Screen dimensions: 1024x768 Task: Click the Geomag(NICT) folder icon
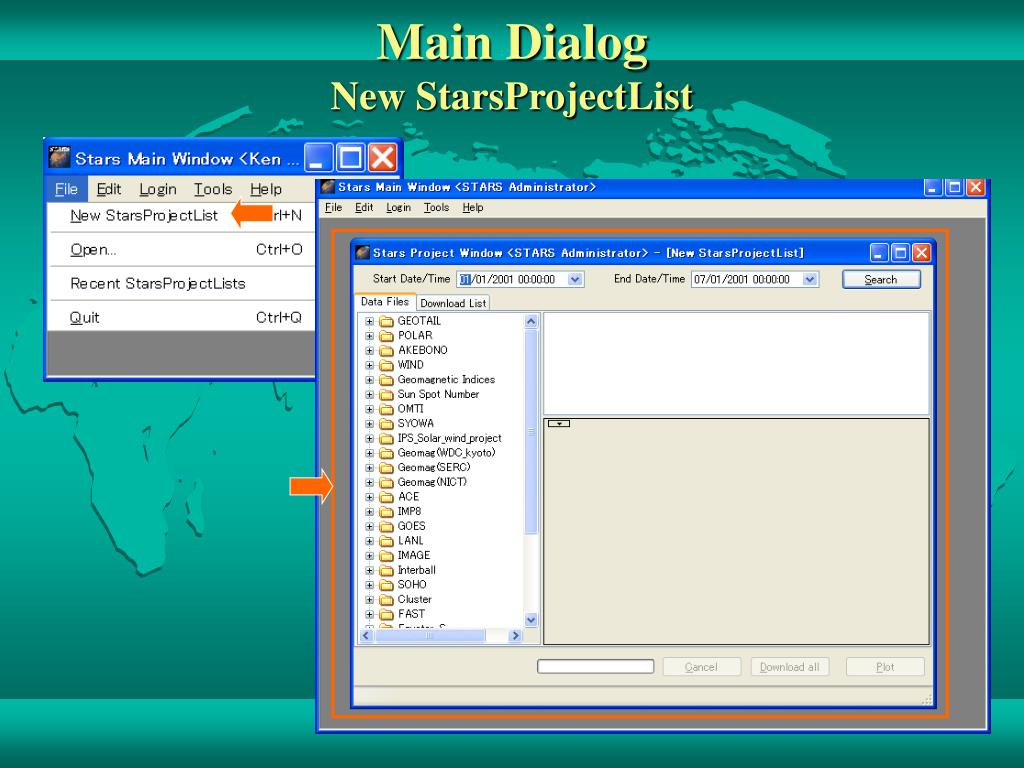click(387, 482)
